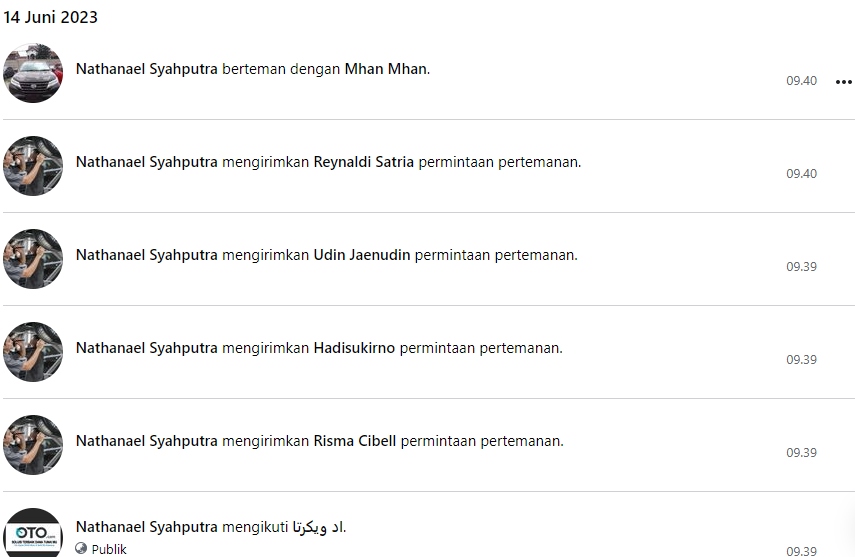Image resolution: width=855 pixels, height=557 pixels.
Task: Open the Mhan Mhan profile link
Action: coord(386,69)
